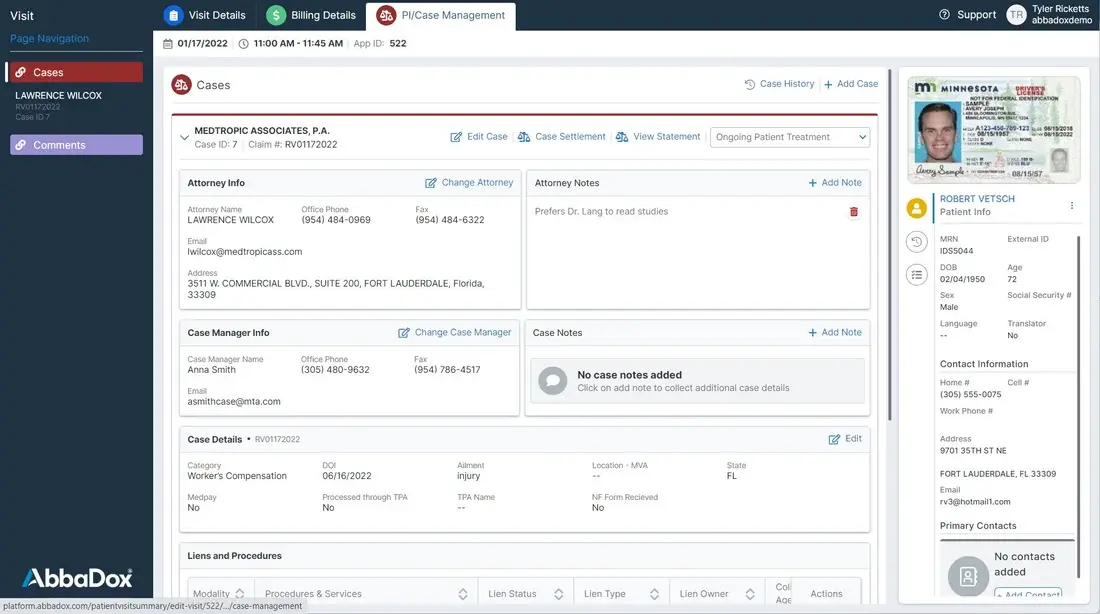Open the patient info three-dot menu
1100x614 pixels.
point(1071,206)
